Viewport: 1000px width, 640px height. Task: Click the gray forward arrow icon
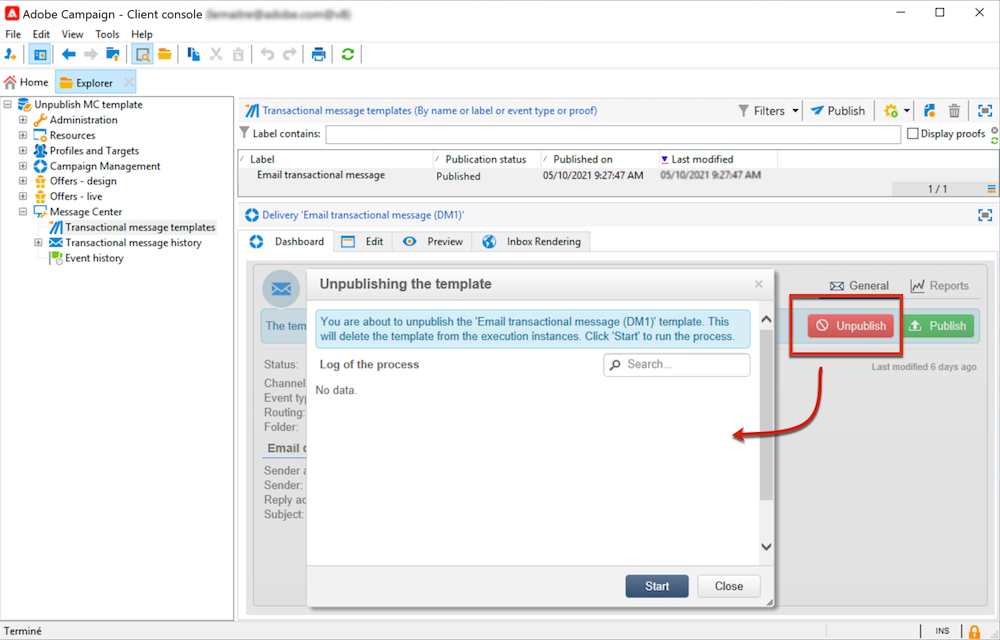pyautogui.click(x=91, y=55)
